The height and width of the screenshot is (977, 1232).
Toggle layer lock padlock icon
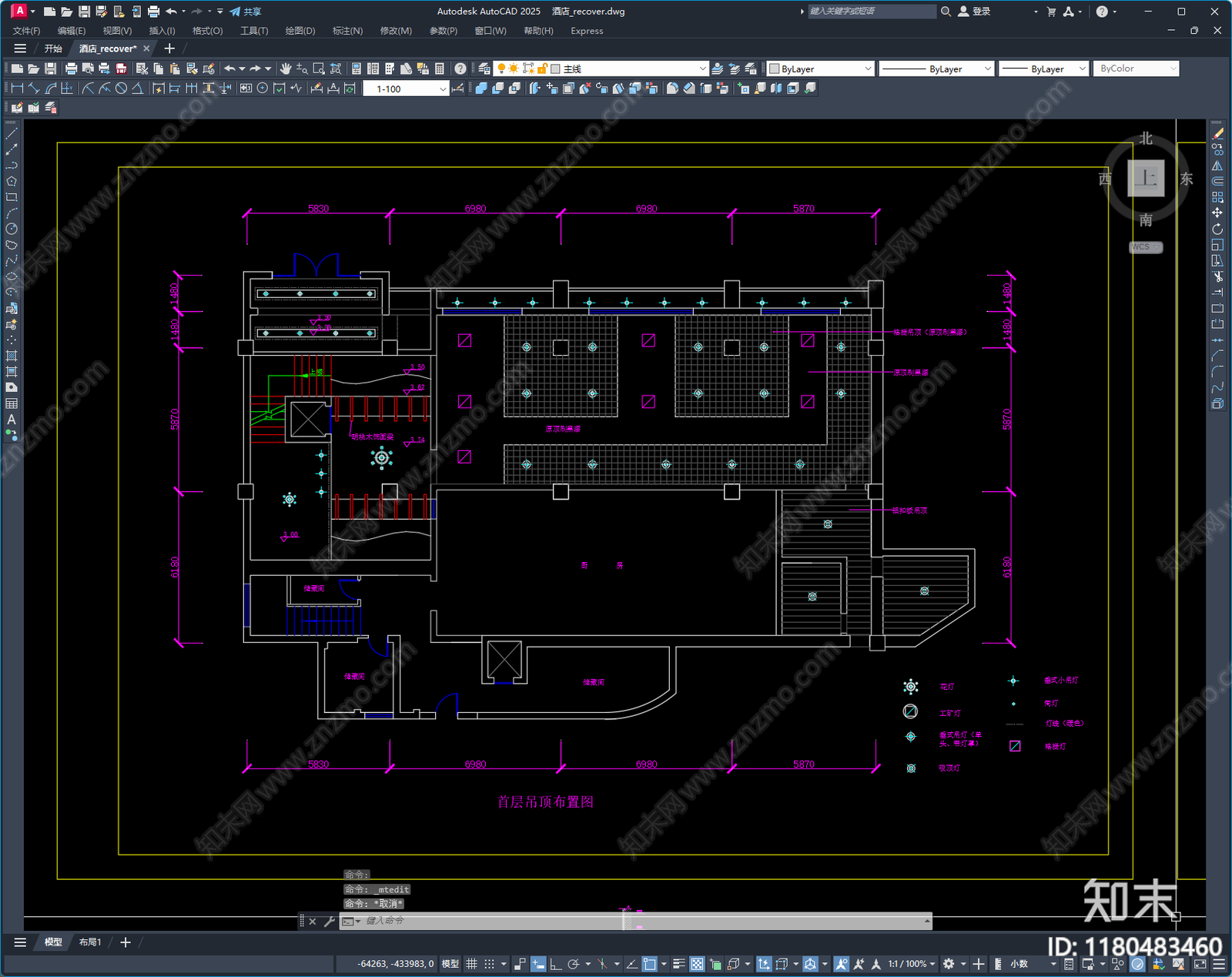[x=542, y=69]
